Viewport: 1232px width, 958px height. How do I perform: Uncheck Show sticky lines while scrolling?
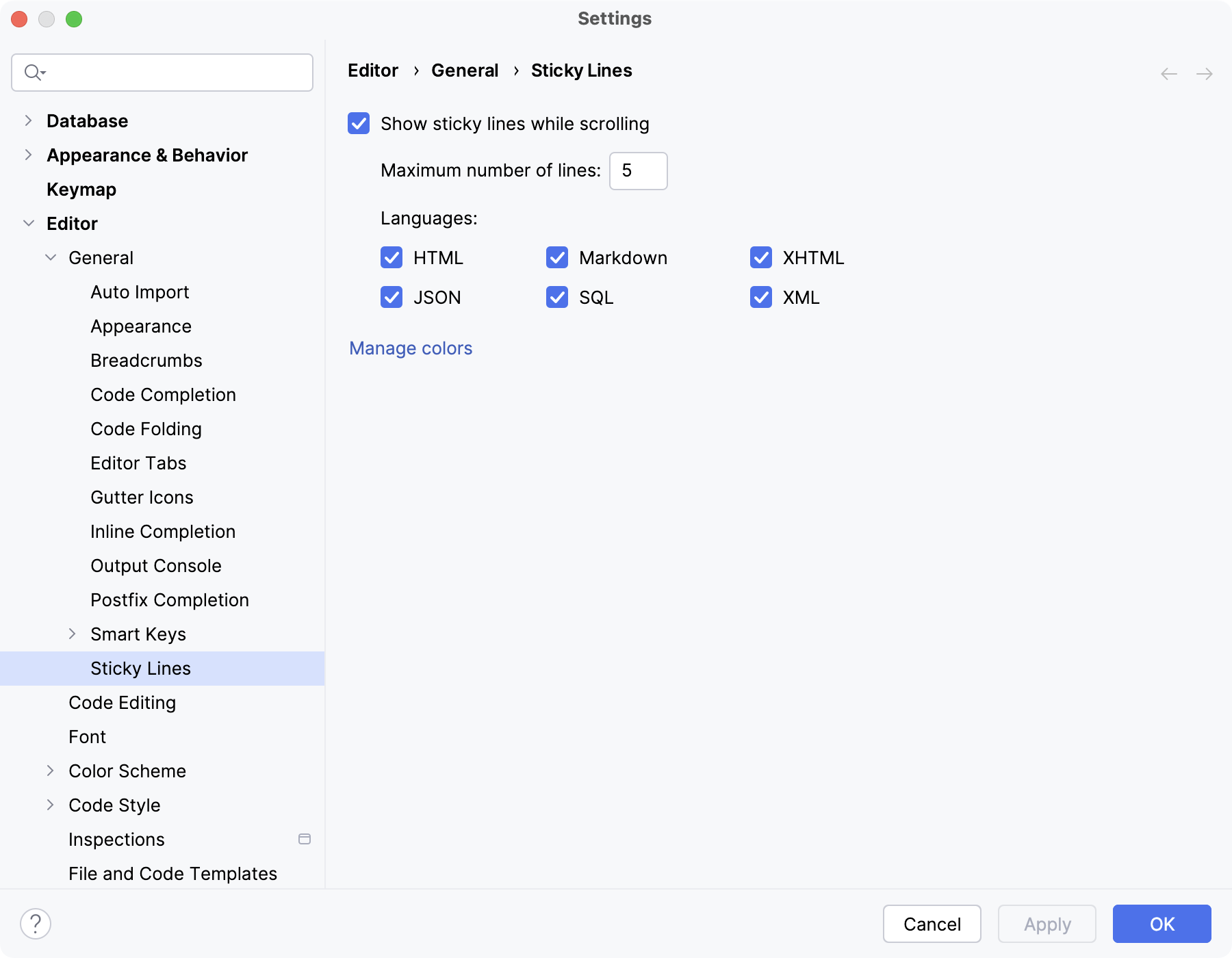[x=359, y=124]
